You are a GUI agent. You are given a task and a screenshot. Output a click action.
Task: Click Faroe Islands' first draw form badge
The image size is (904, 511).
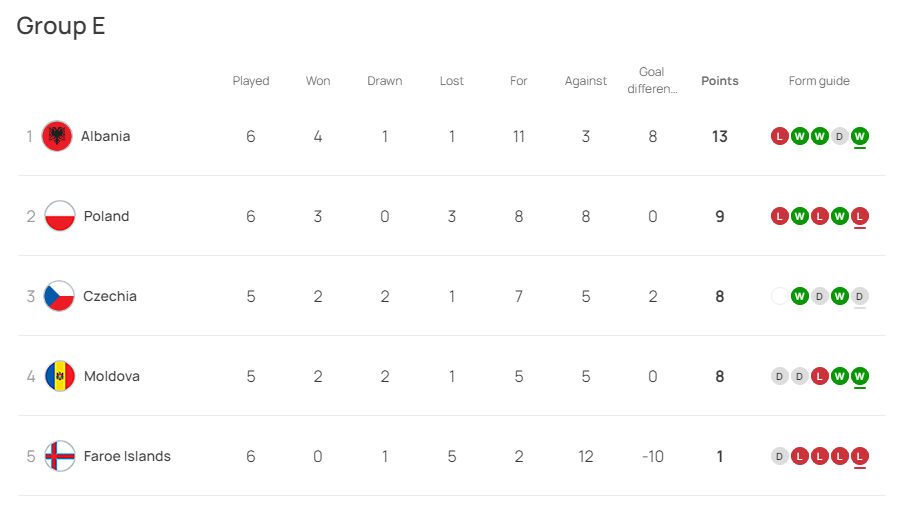pyautogui.click(x=779, y=457)
